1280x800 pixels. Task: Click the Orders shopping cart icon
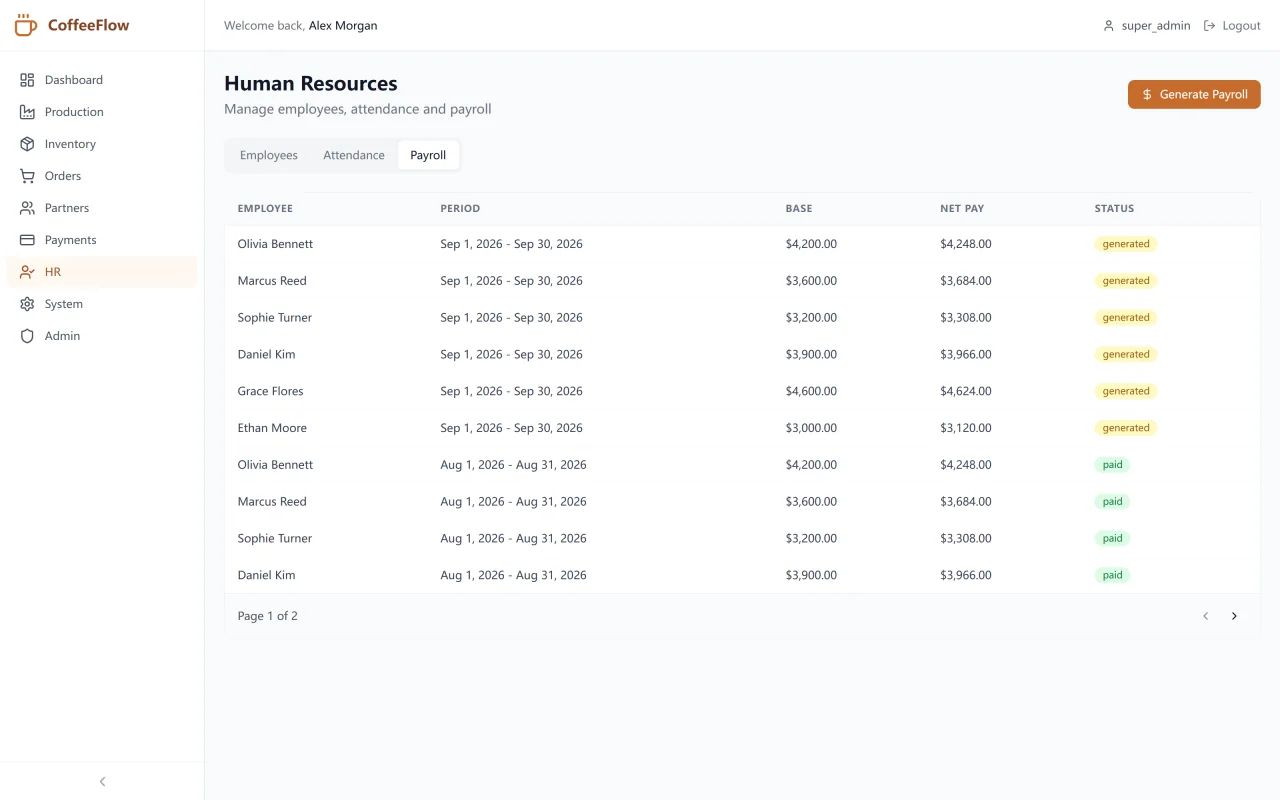coord(27,176)
